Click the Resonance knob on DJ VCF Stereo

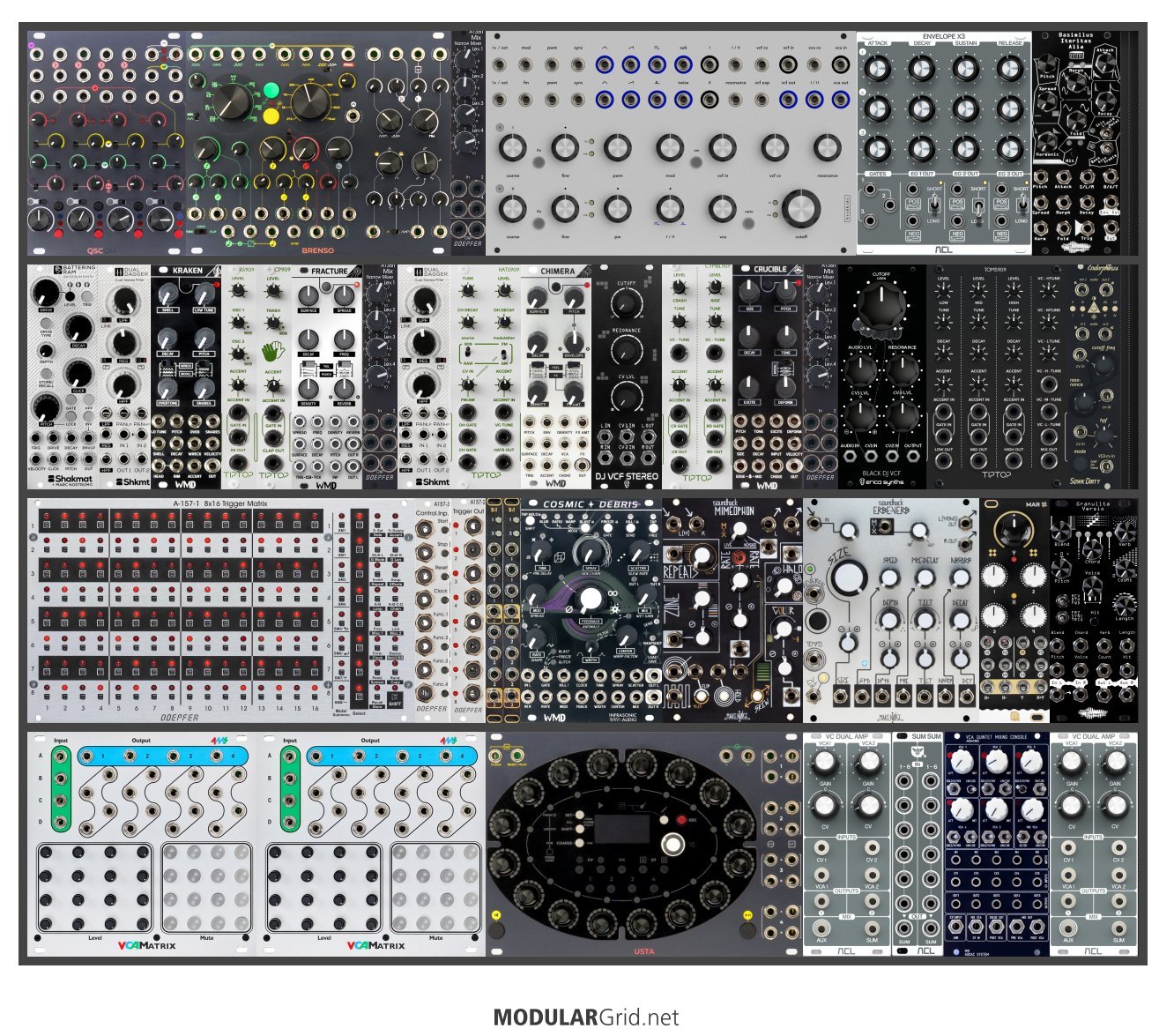click(x=626, y=352)
